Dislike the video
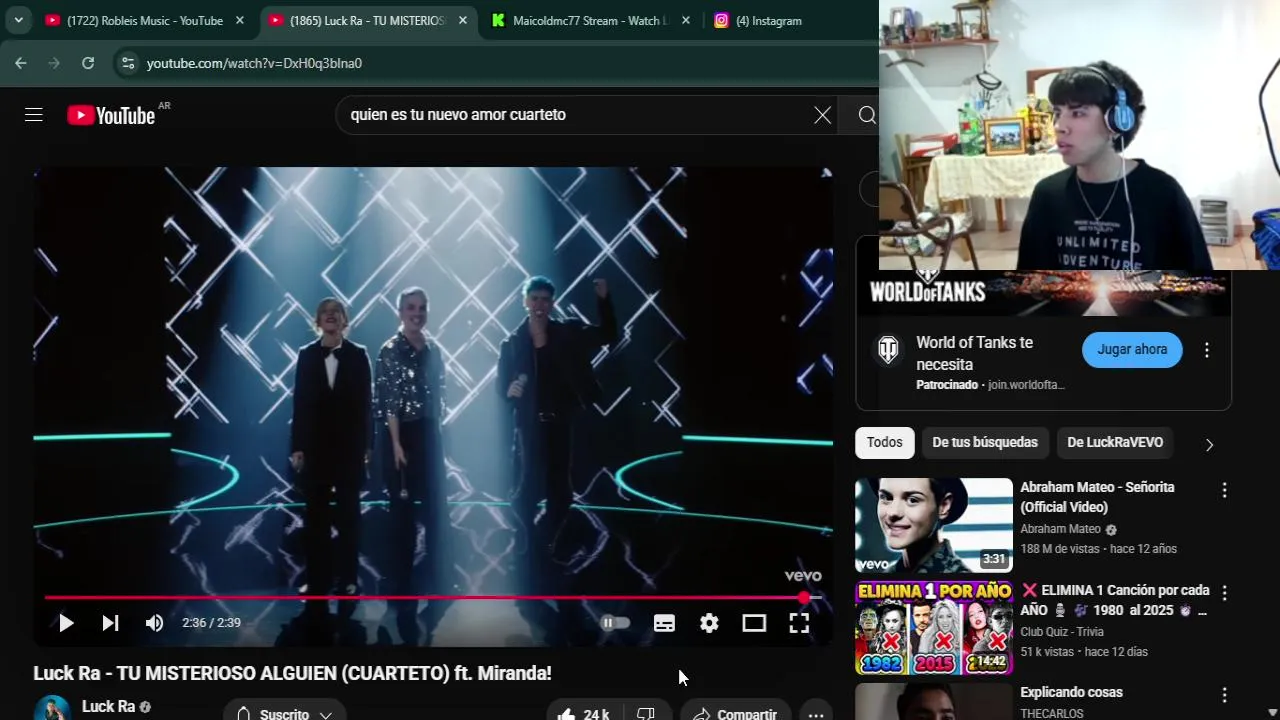The height and width of the screenshot is (720, 1280). click(x=646, y=713)
